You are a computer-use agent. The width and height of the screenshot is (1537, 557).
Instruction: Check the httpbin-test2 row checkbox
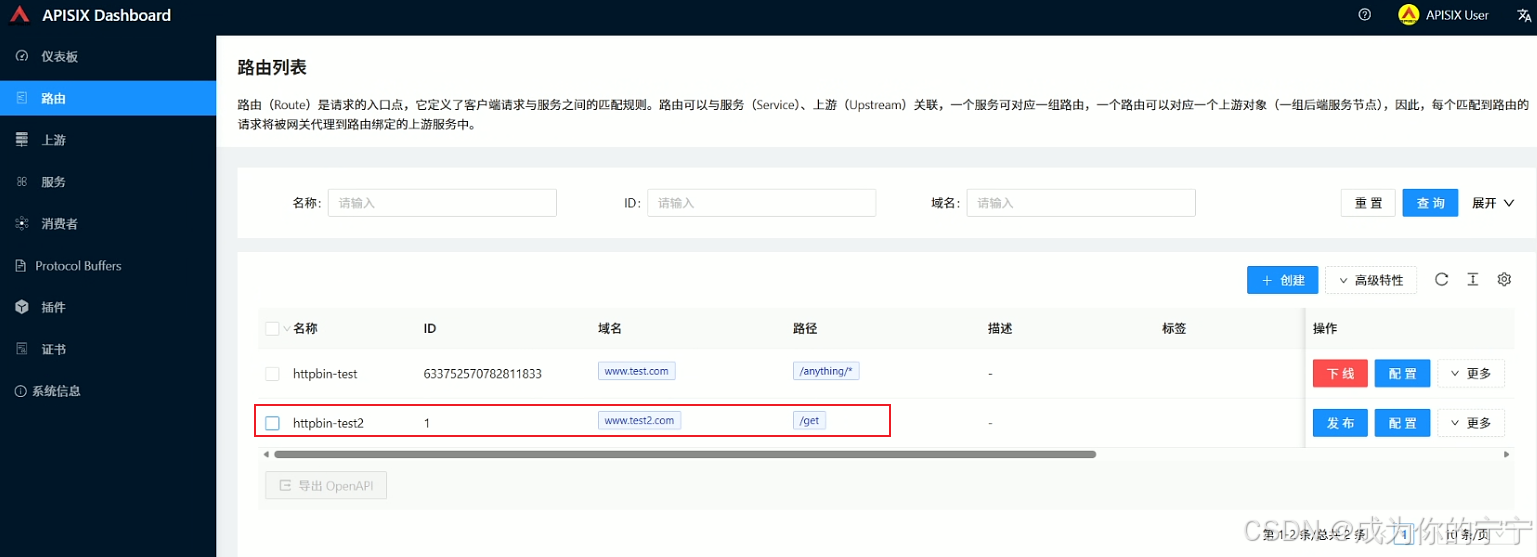coord(272,423)
